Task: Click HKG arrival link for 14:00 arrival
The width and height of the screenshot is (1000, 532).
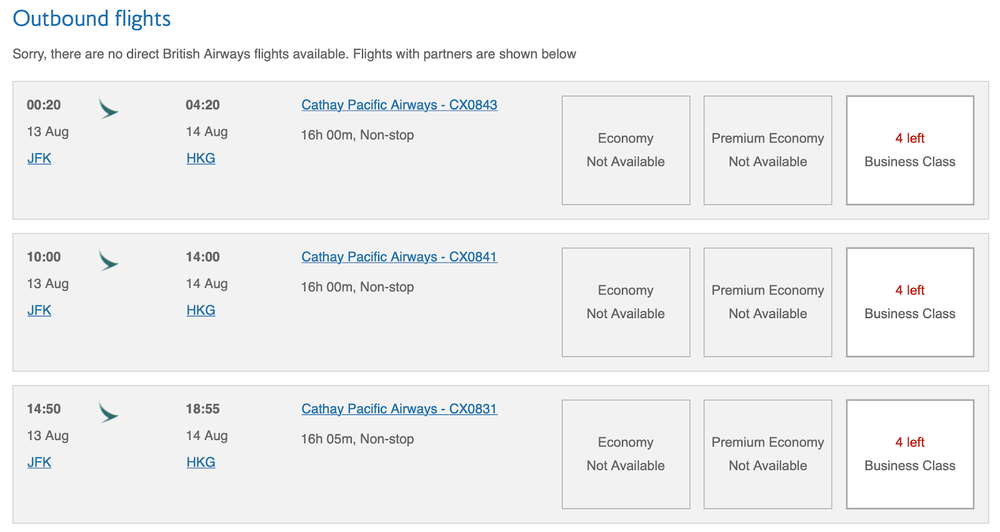Action: (201, 310)
